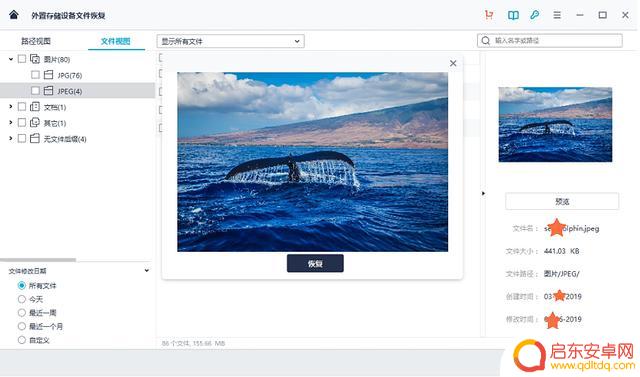The width and height of the screenshot is (640, 377).
Task: Click the horizontal scrollbar under file tree
Action: tap(38, 259)
